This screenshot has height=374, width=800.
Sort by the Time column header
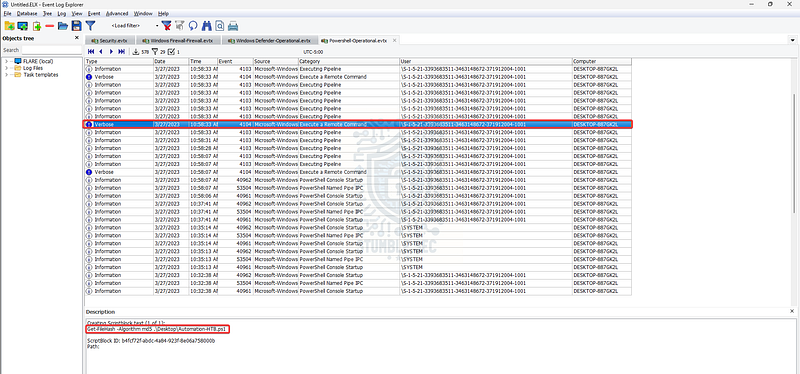pyautogui.click(x=203, y=61)
